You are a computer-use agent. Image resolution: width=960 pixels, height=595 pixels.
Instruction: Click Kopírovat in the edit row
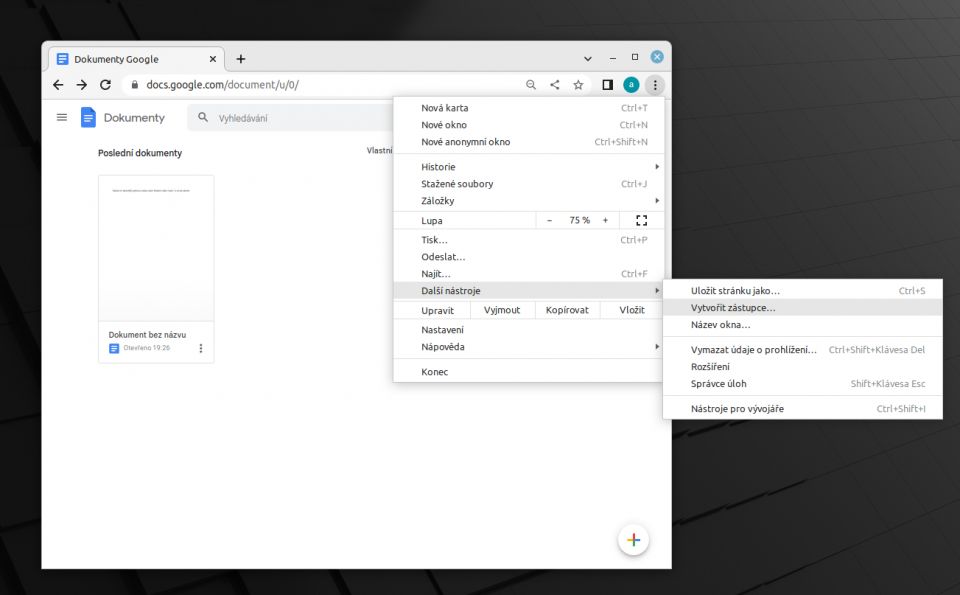coord(567,310)
